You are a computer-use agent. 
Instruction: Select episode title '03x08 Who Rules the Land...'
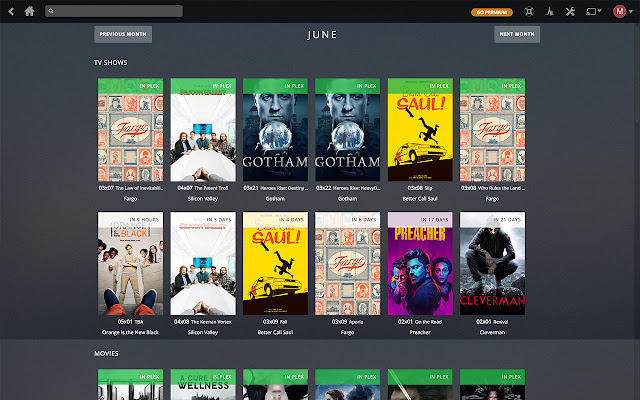(x=493, y=188)
